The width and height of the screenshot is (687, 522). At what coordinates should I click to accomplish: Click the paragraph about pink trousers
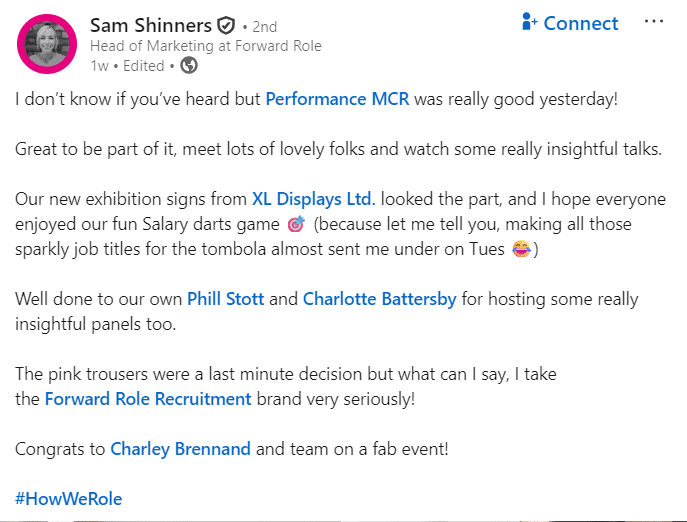[x=285, y=374]
